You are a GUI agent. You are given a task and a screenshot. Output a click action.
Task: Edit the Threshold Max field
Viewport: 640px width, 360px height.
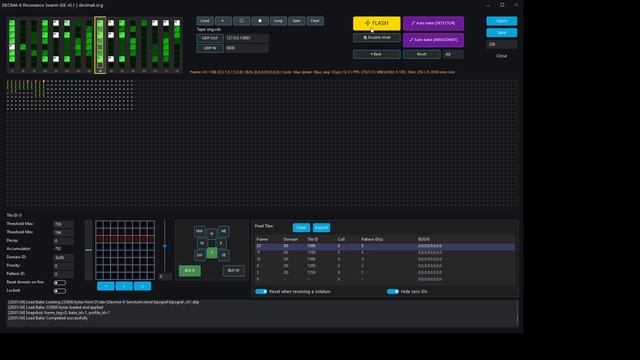pos(63,224)
